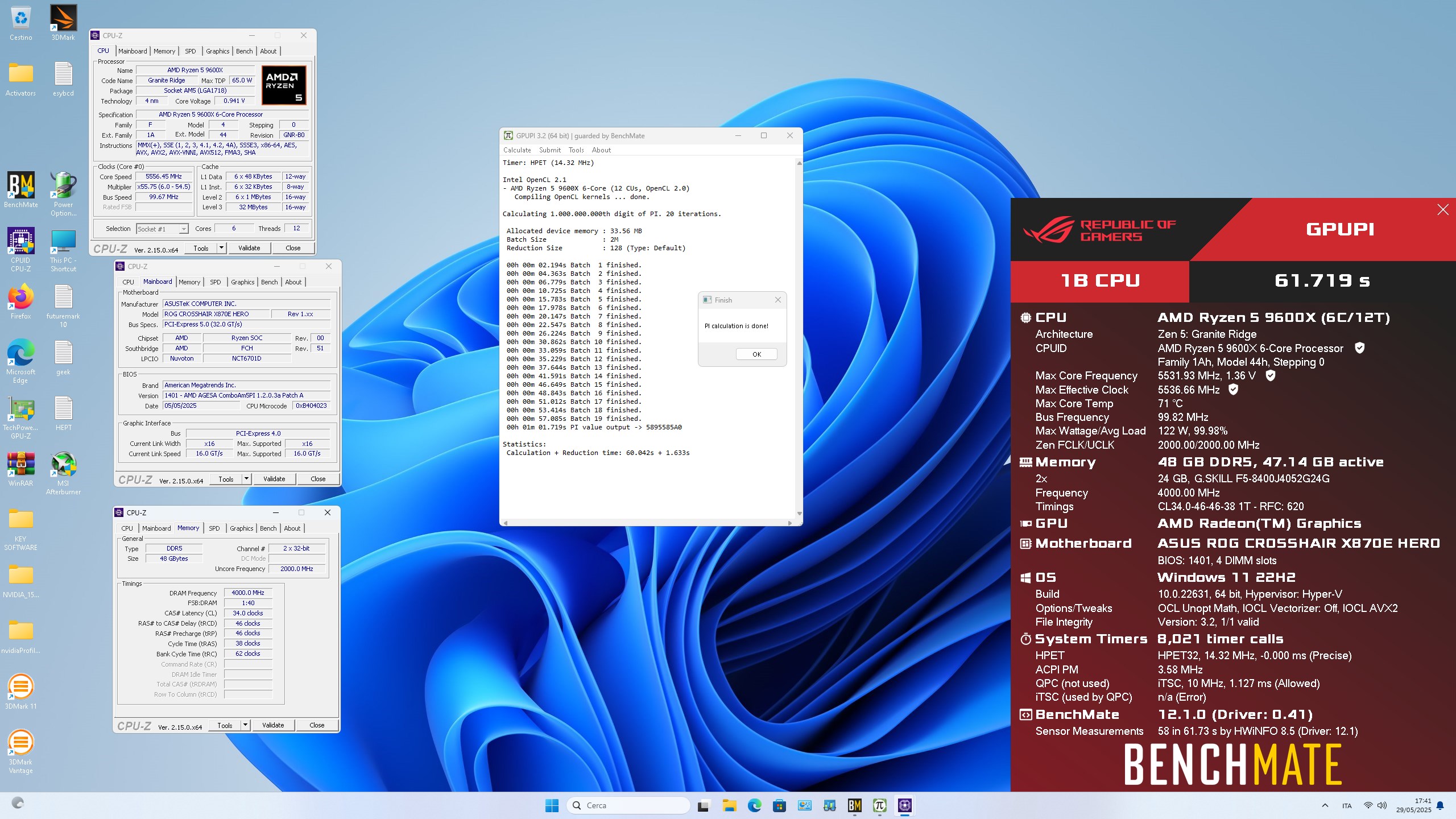This screenshot has height=819, width=1456.
Task: Launch MSI Afterburner desktop shortcut
Action: click(63, 473)
